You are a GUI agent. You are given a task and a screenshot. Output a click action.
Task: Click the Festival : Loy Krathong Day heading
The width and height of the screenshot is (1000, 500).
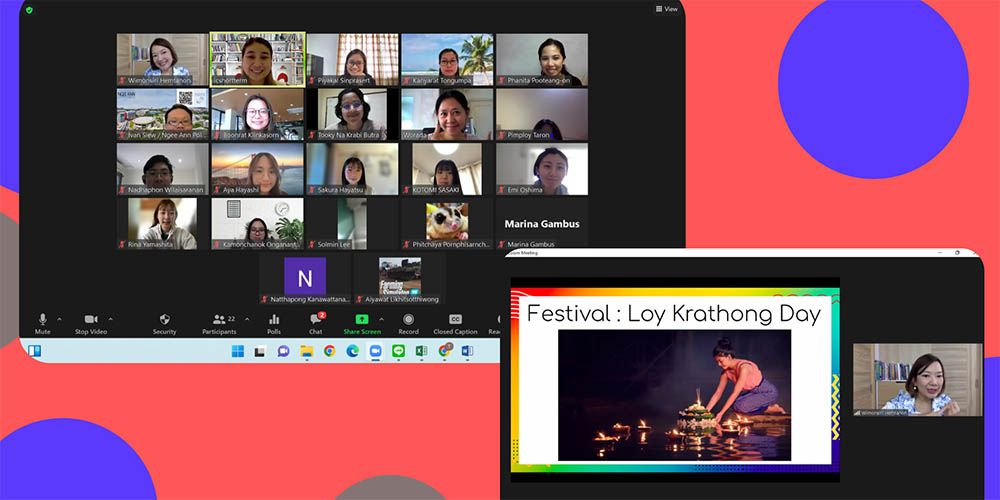tap(673, 314)
